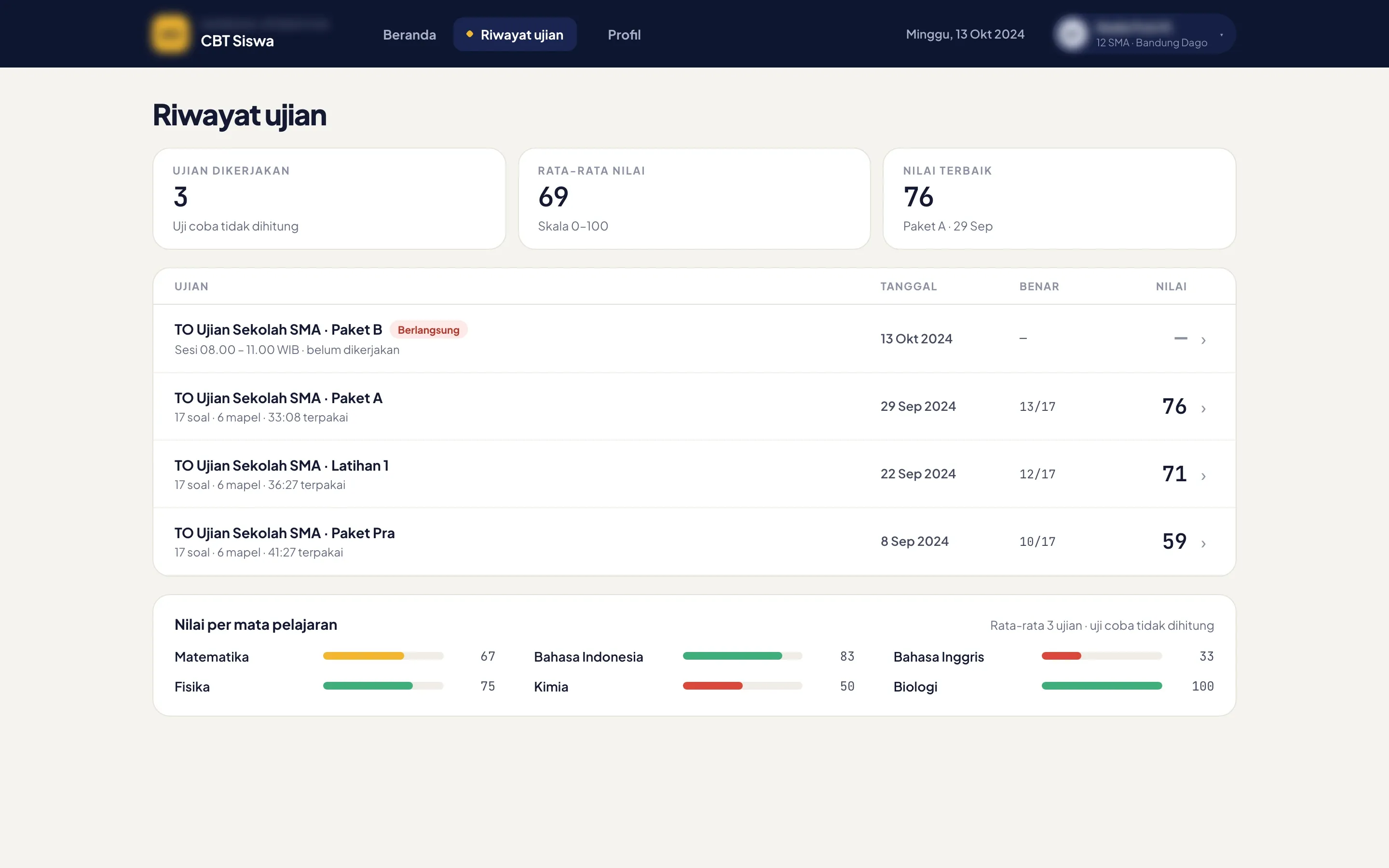The height and width of the screenshot is (868, 1389).
Task: Open the profile dropdown arrow next to 12 SMA
Action: (x=1221, y=35)
